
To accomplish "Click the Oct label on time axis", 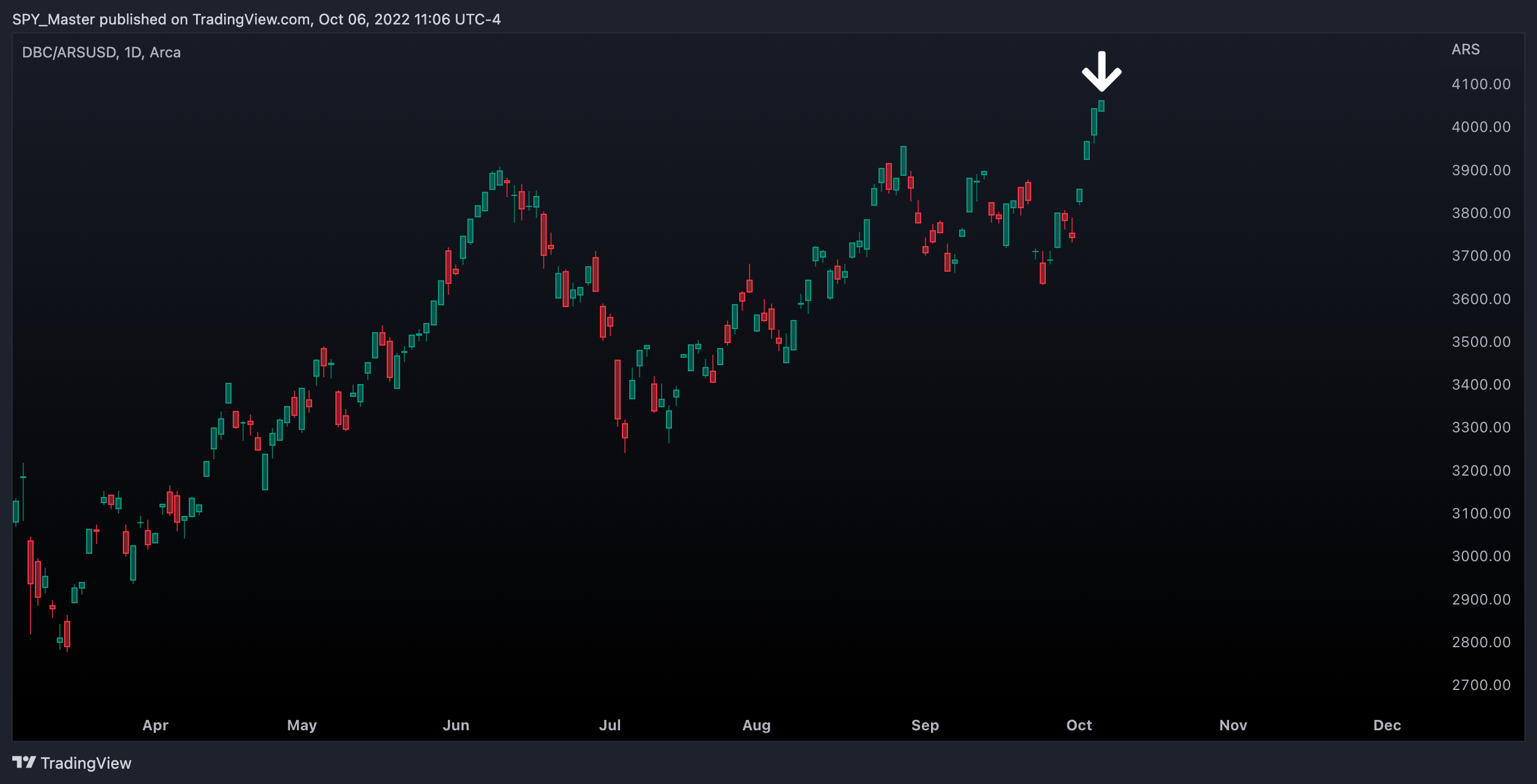I will tap(1079, 725).
